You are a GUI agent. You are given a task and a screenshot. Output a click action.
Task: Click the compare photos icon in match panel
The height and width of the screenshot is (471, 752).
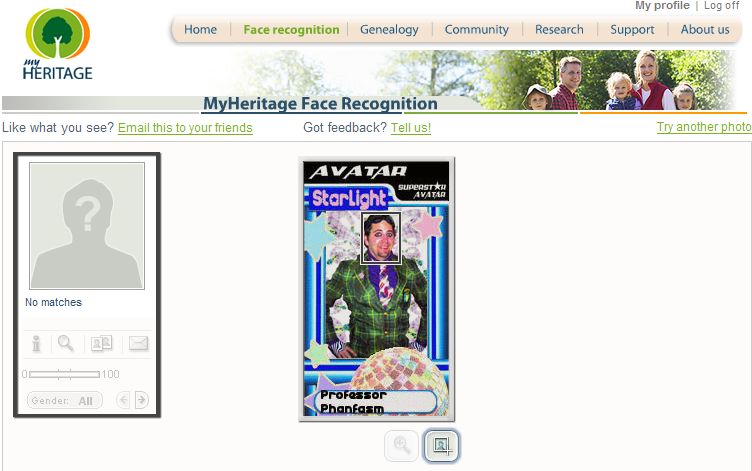point(102,343)
